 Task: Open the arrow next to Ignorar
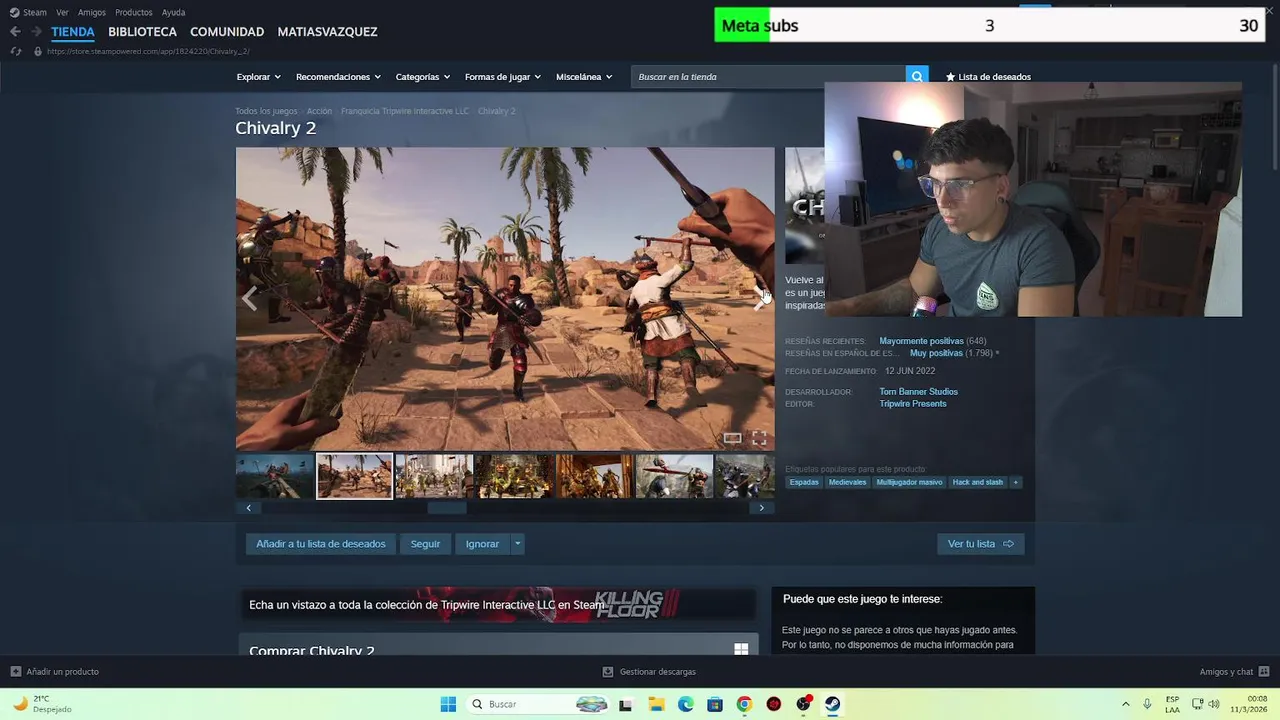(517, 544)
